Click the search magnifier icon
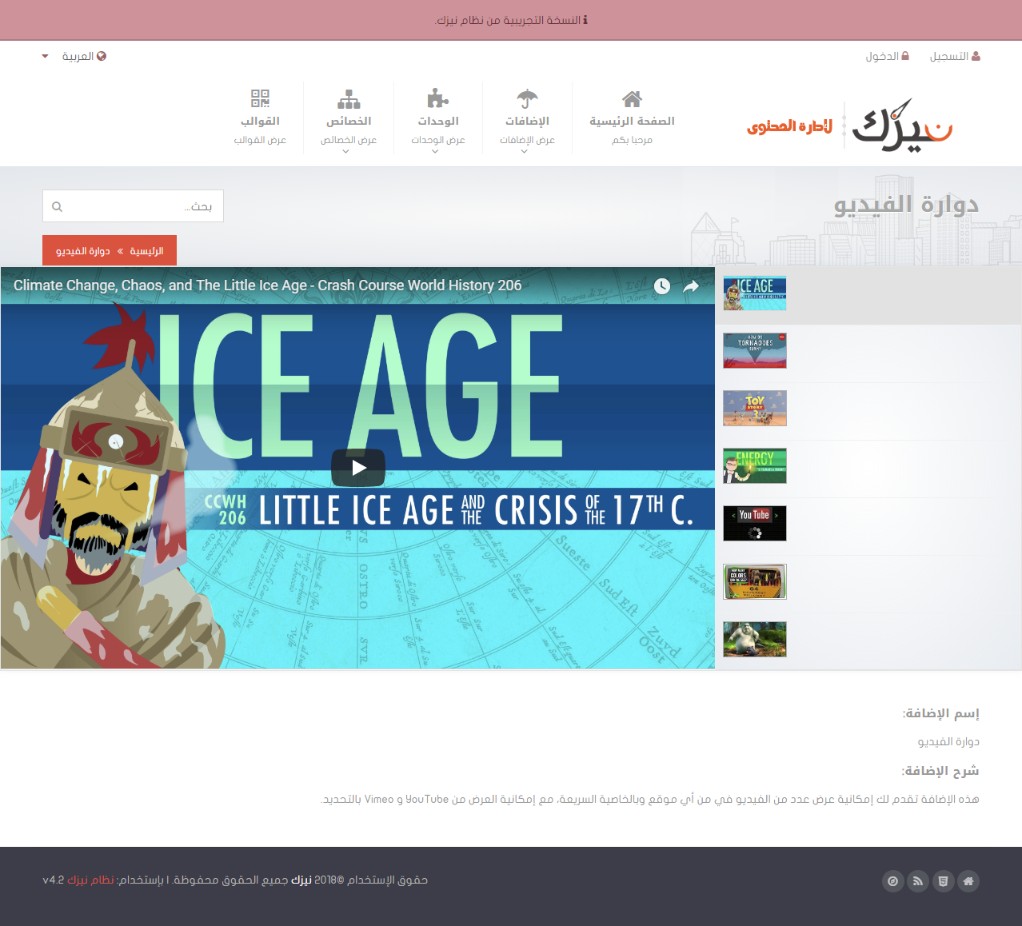 pyautogui.click(x=57, y=207)
